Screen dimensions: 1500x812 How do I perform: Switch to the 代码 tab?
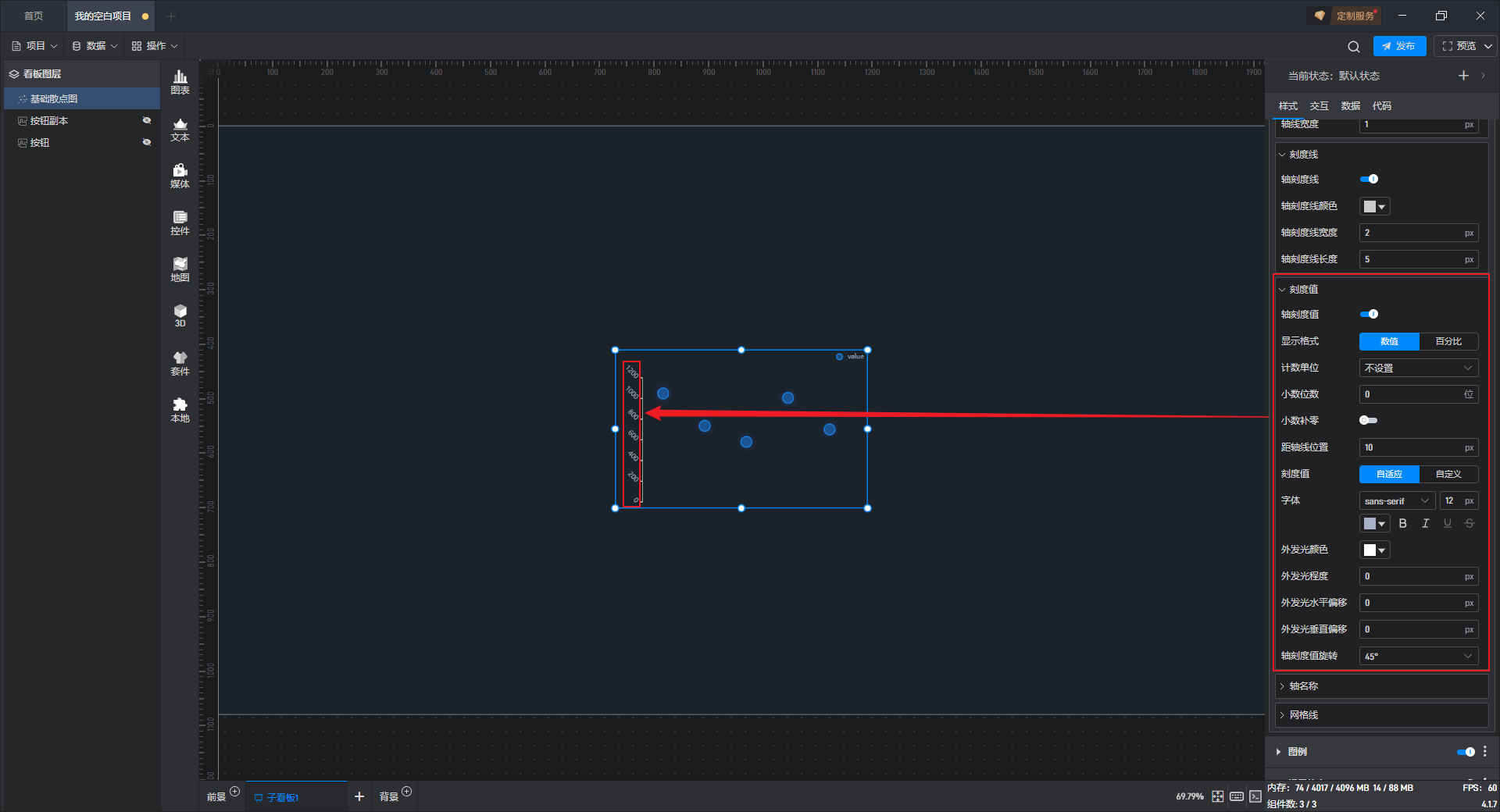pos(1381,106)
